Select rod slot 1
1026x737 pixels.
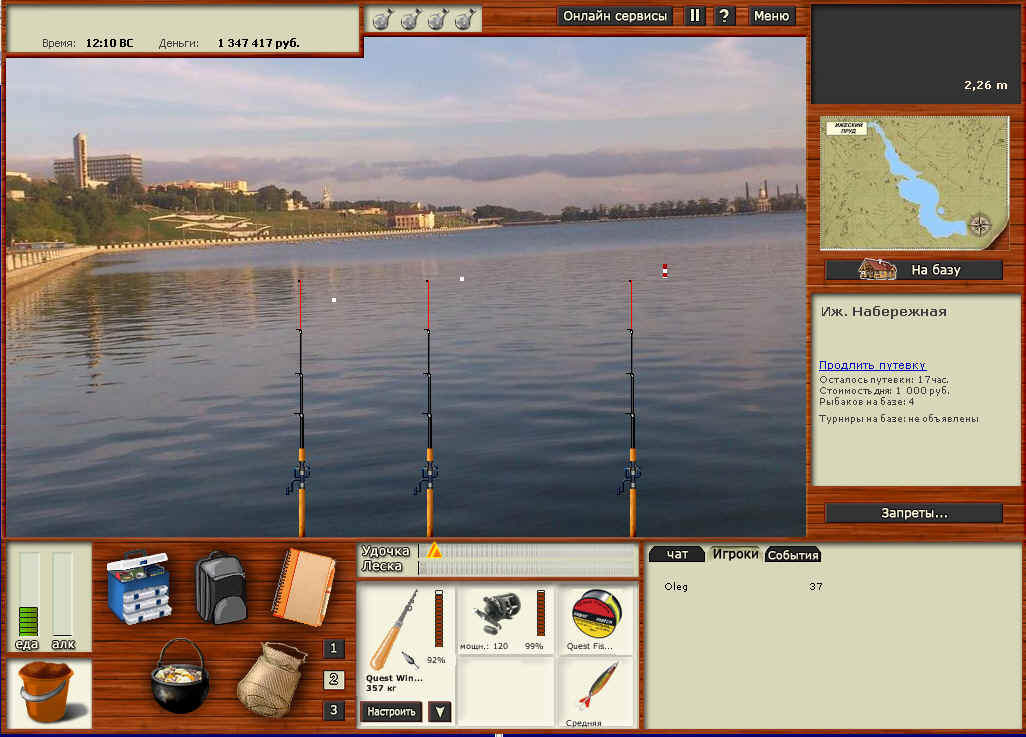click(x=333, y=649)
